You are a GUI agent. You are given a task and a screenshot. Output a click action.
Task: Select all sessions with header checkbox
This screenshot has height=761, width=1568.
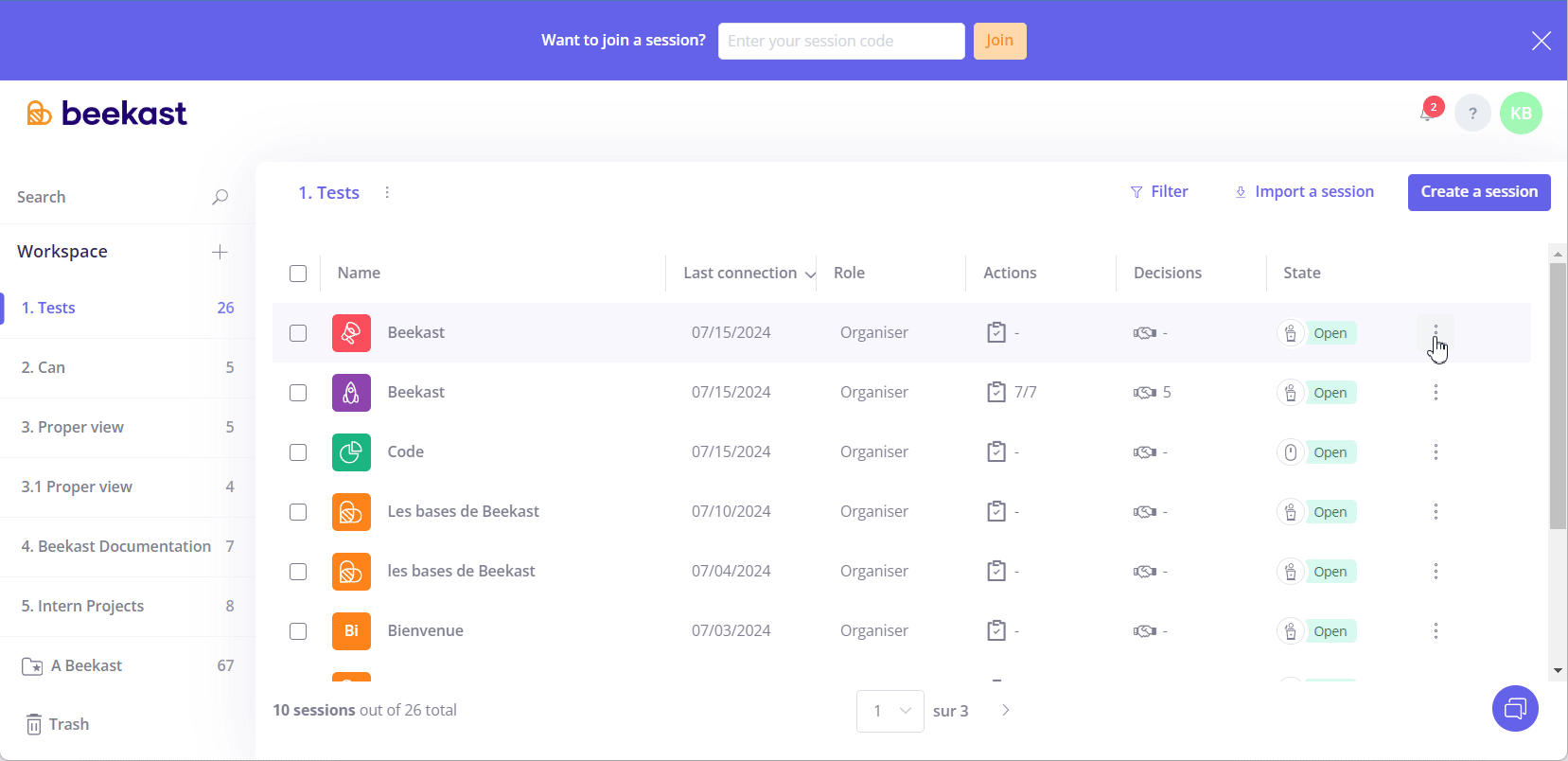point(298,274)
